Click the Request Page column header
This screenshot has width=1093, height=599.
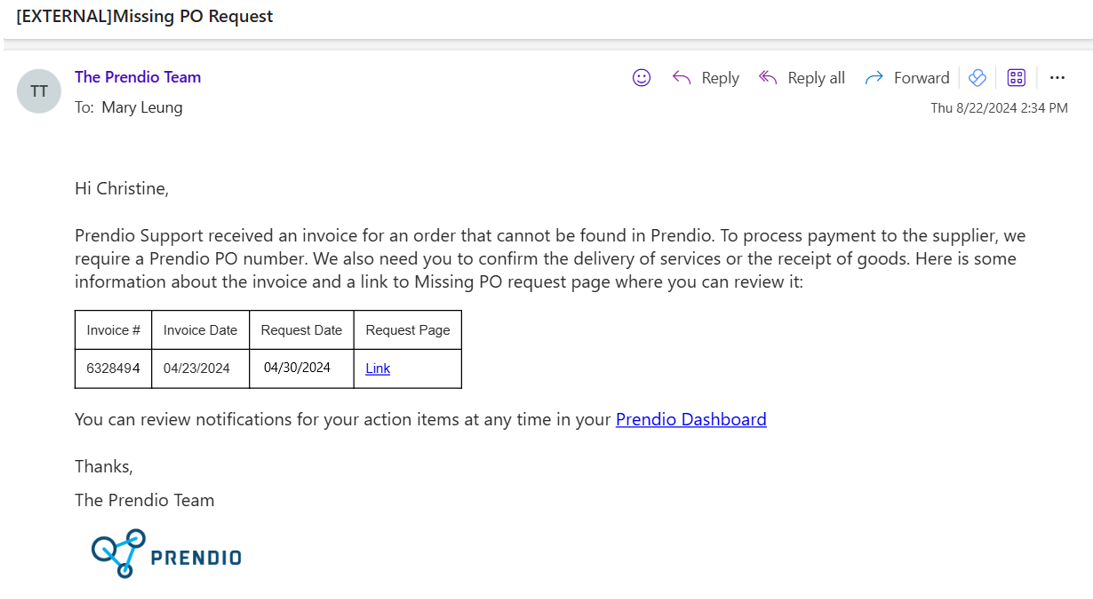click(x=407, y=329)
